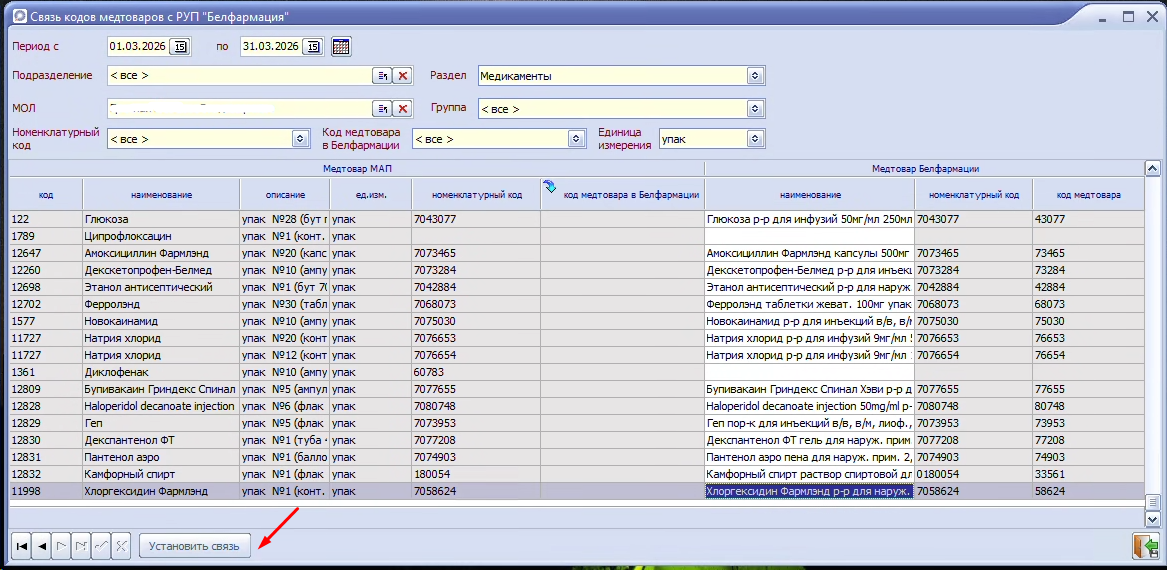Select the Диклофенак row
This screenshot has width=1167, height=570.
point(160,372)
